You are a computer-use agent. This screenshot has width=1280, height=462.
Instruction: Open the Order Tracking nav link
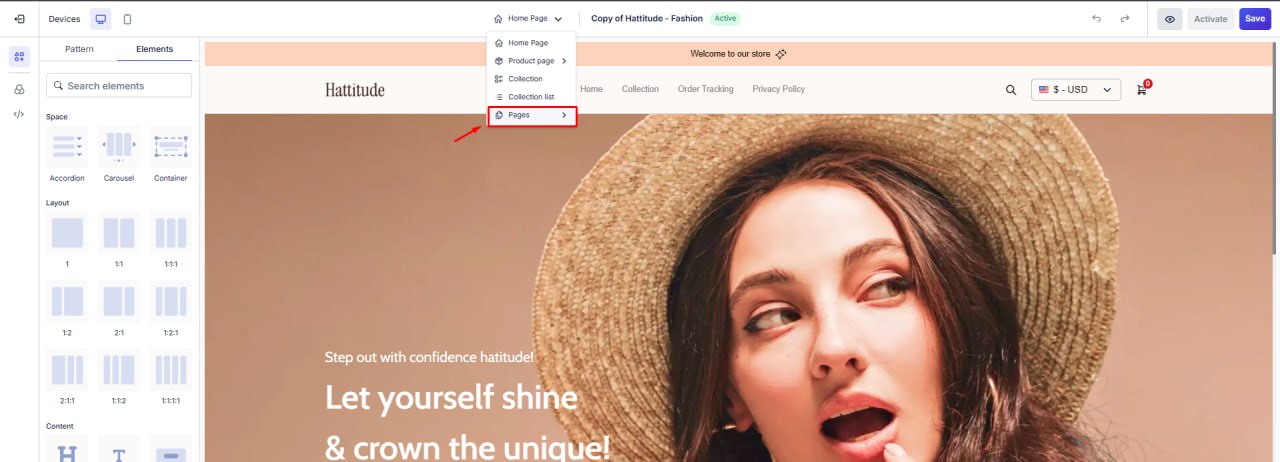[x=705, y=89]
